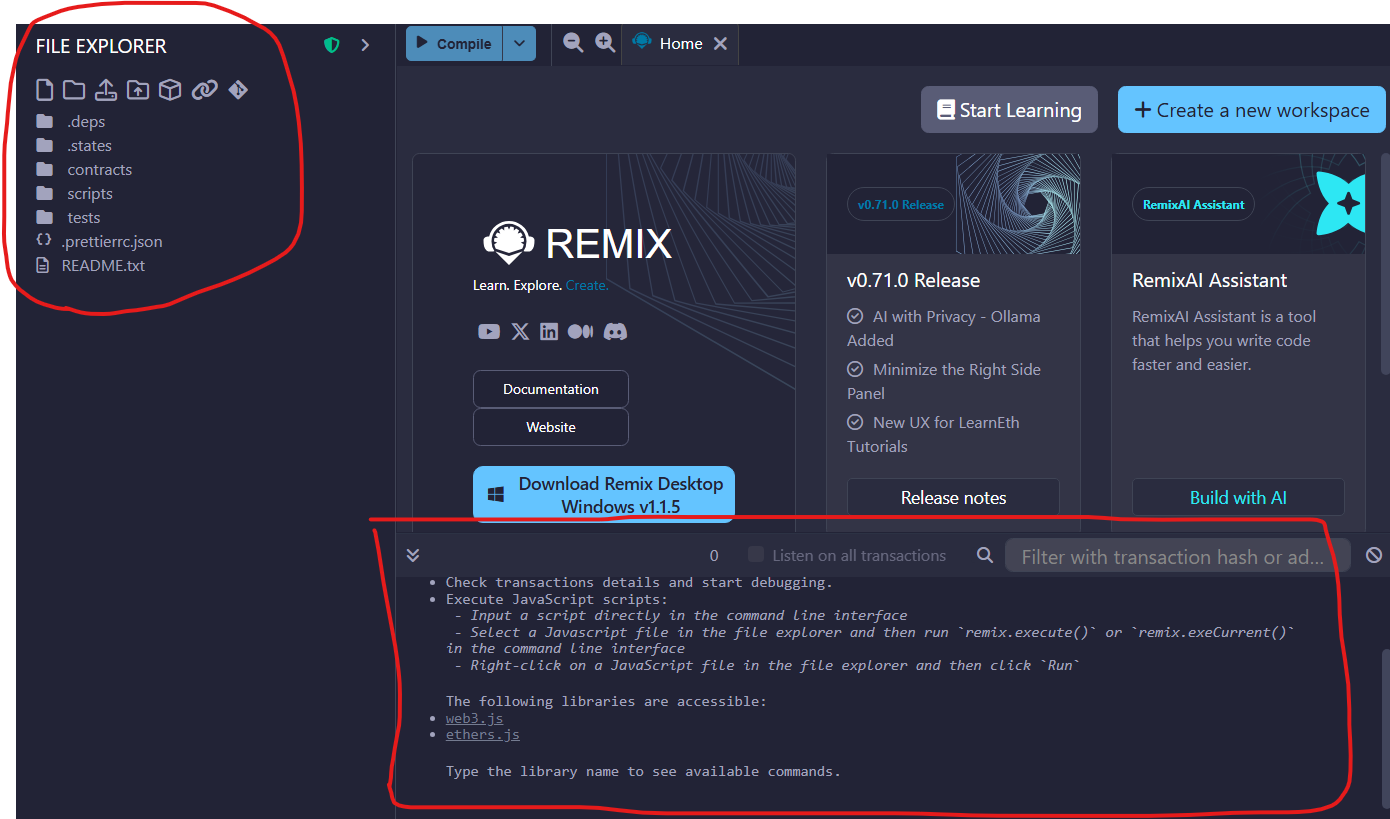
Task: Click 'Minimize the Right Side Panel' text
Action: click(944, 381)
